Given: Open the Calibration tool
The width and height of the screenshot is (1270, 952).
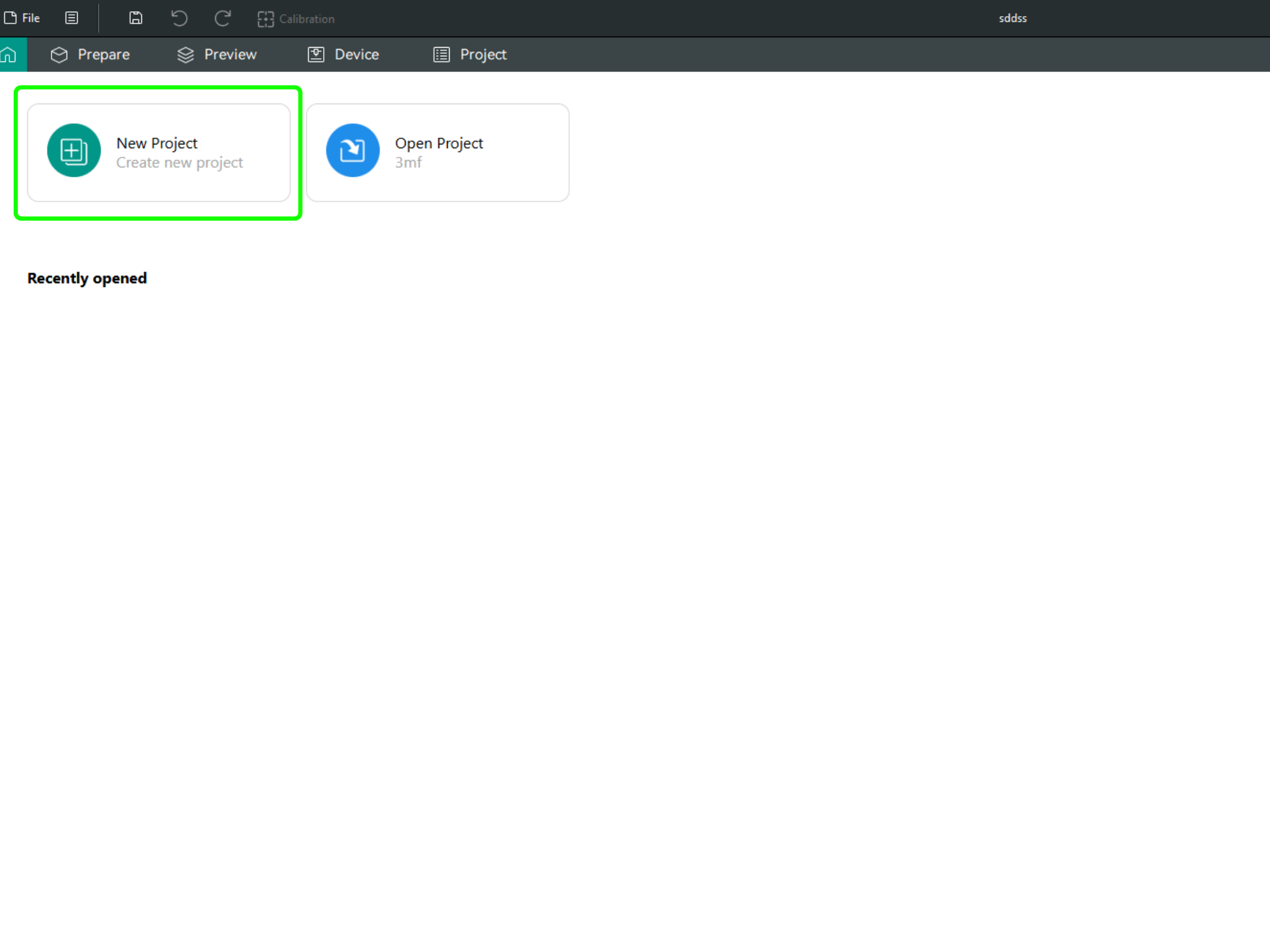Looking at the screenshot, I should tap(296, 19).
